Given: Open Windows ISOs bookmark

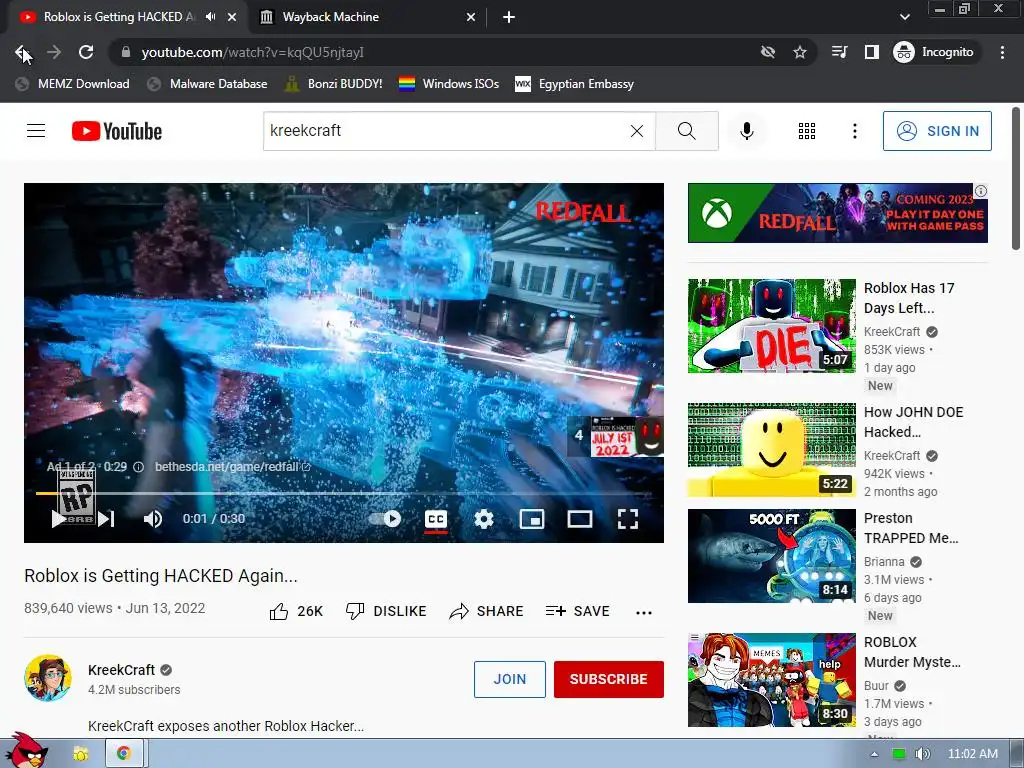Looking at the screenshot, I should (449, 84).
